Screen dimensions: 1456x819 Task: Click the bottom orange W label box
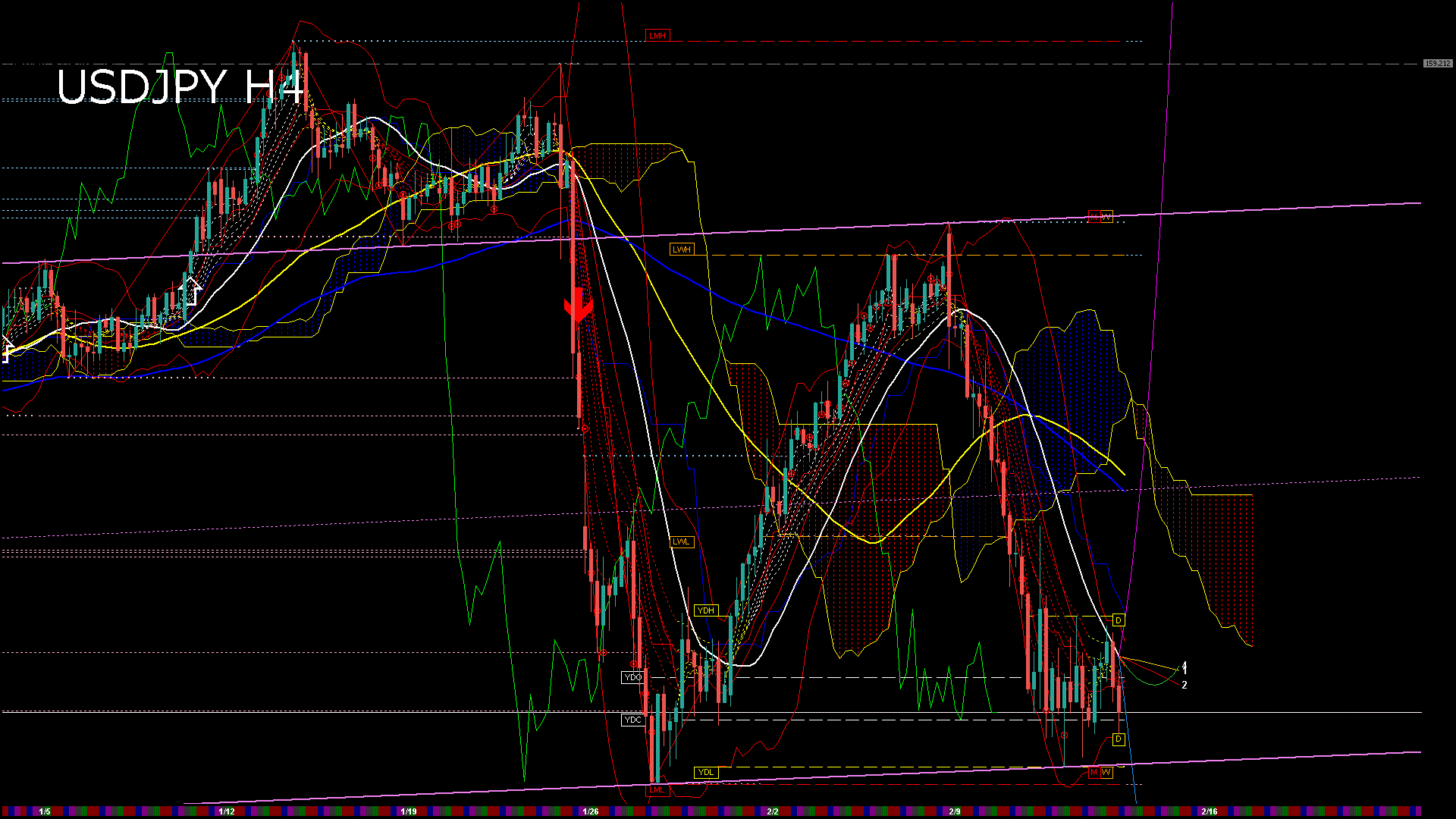[1106, 772]
